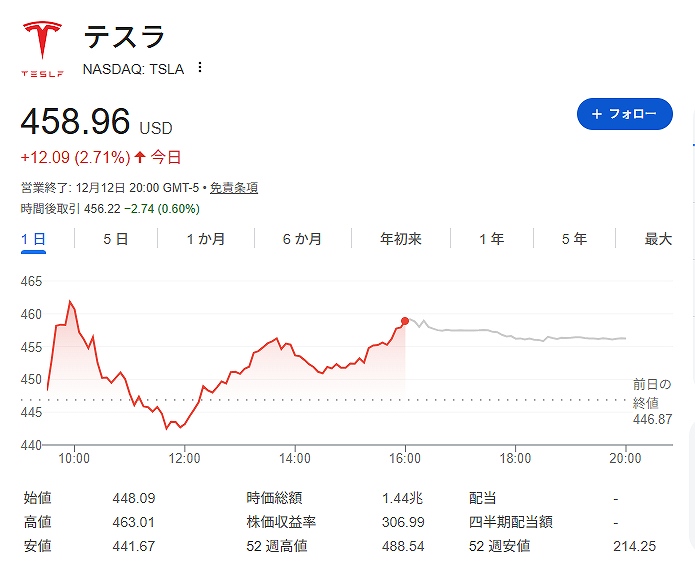Click the gray after-hours price line

pyautogui.click(x=520, y=337)
